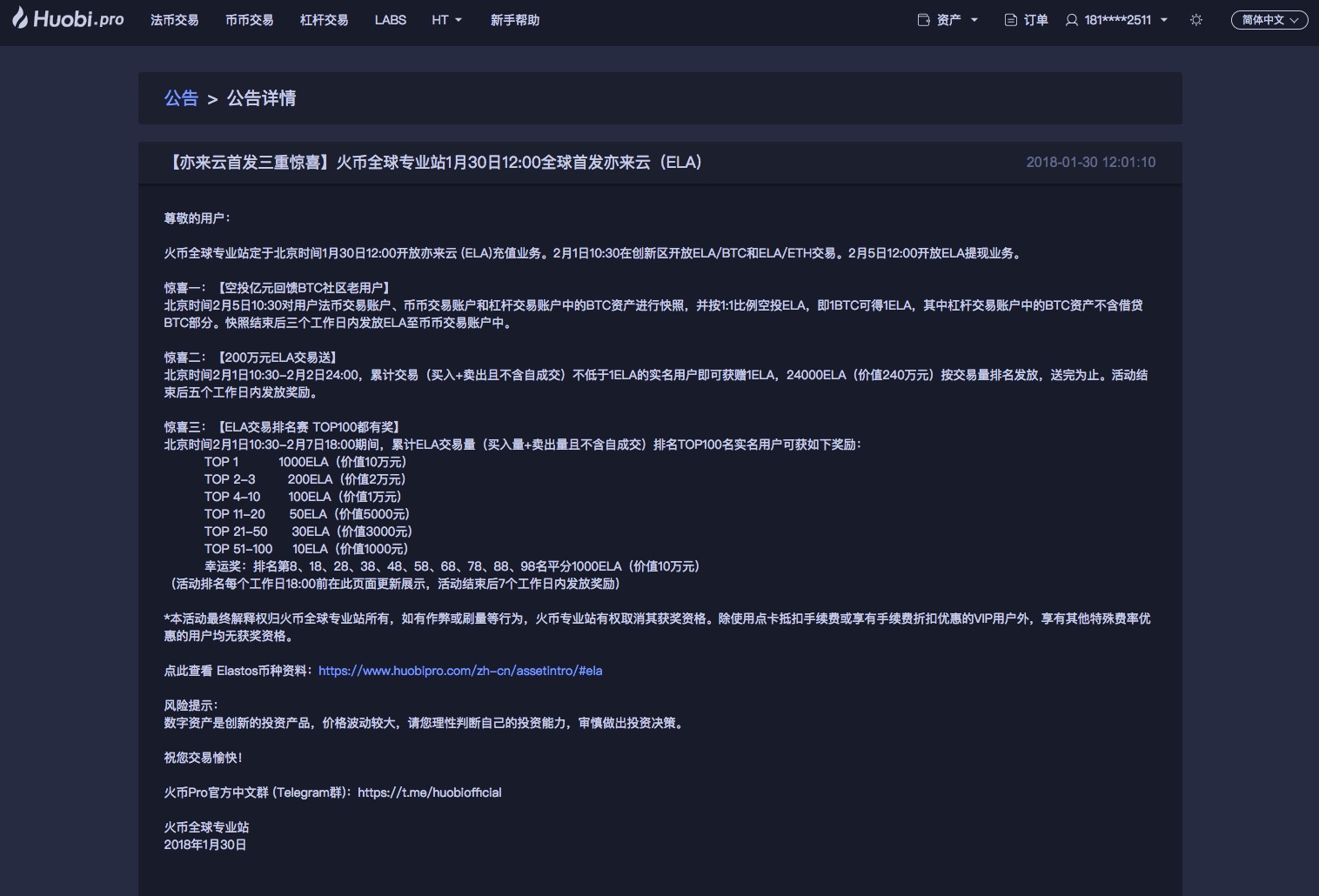
Task: Click the 公告详情 breadcrumb text
Action: point(261,98)
